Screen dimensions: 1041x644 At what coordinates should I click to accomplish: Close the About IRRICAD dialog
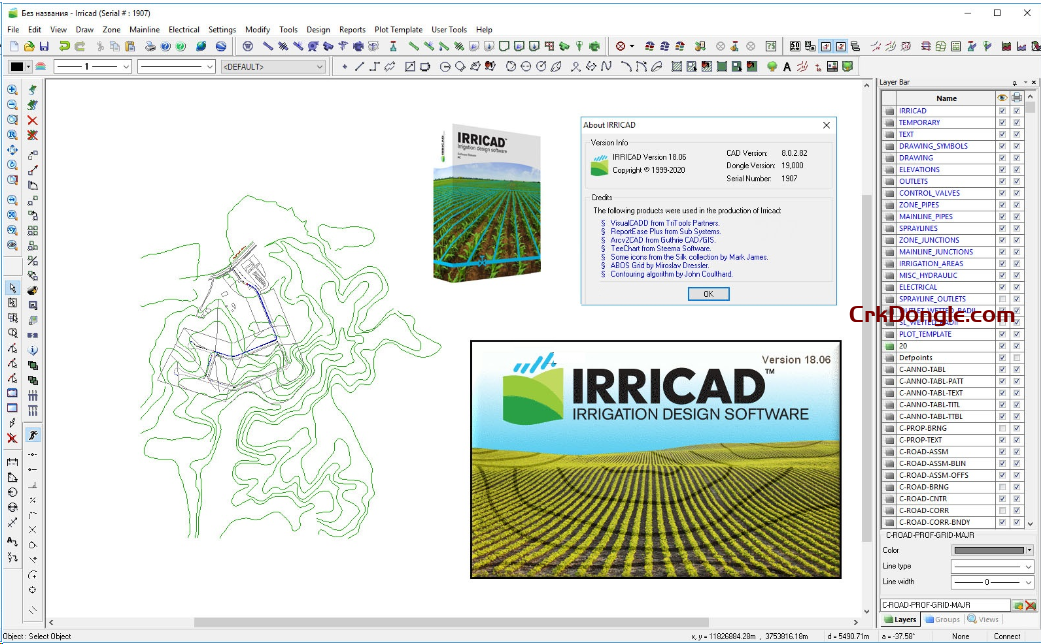(x=826, y=125)
